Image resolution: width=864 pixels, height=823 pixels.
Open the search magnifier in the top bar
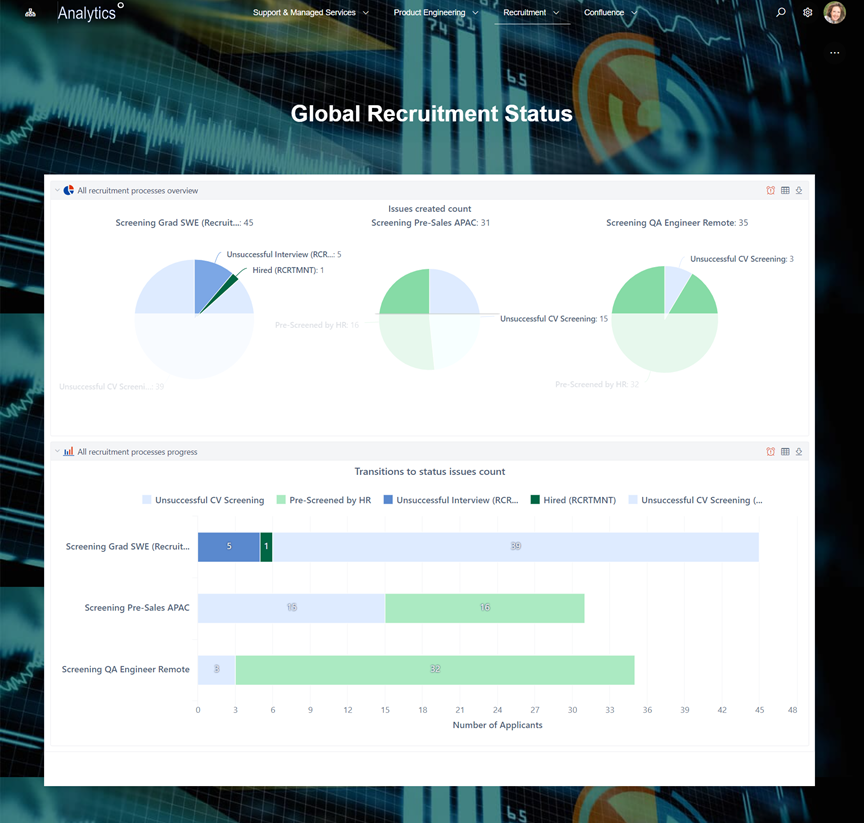[780, 12]
